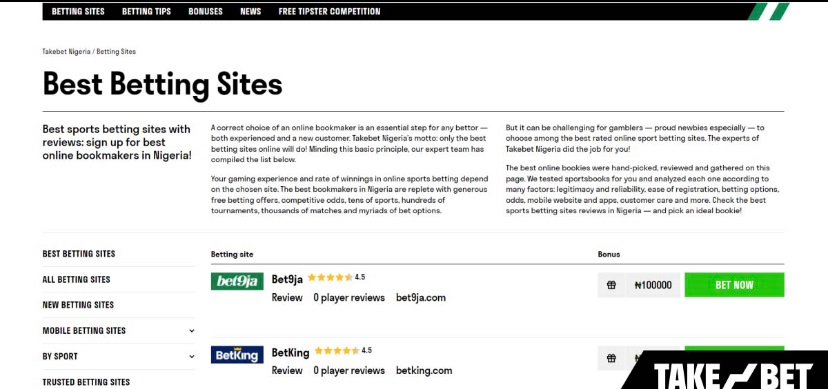Click the ₦100000 bonus amount for Bet9ja
This screenshot has height=389, width=828.
coord(653,285)
